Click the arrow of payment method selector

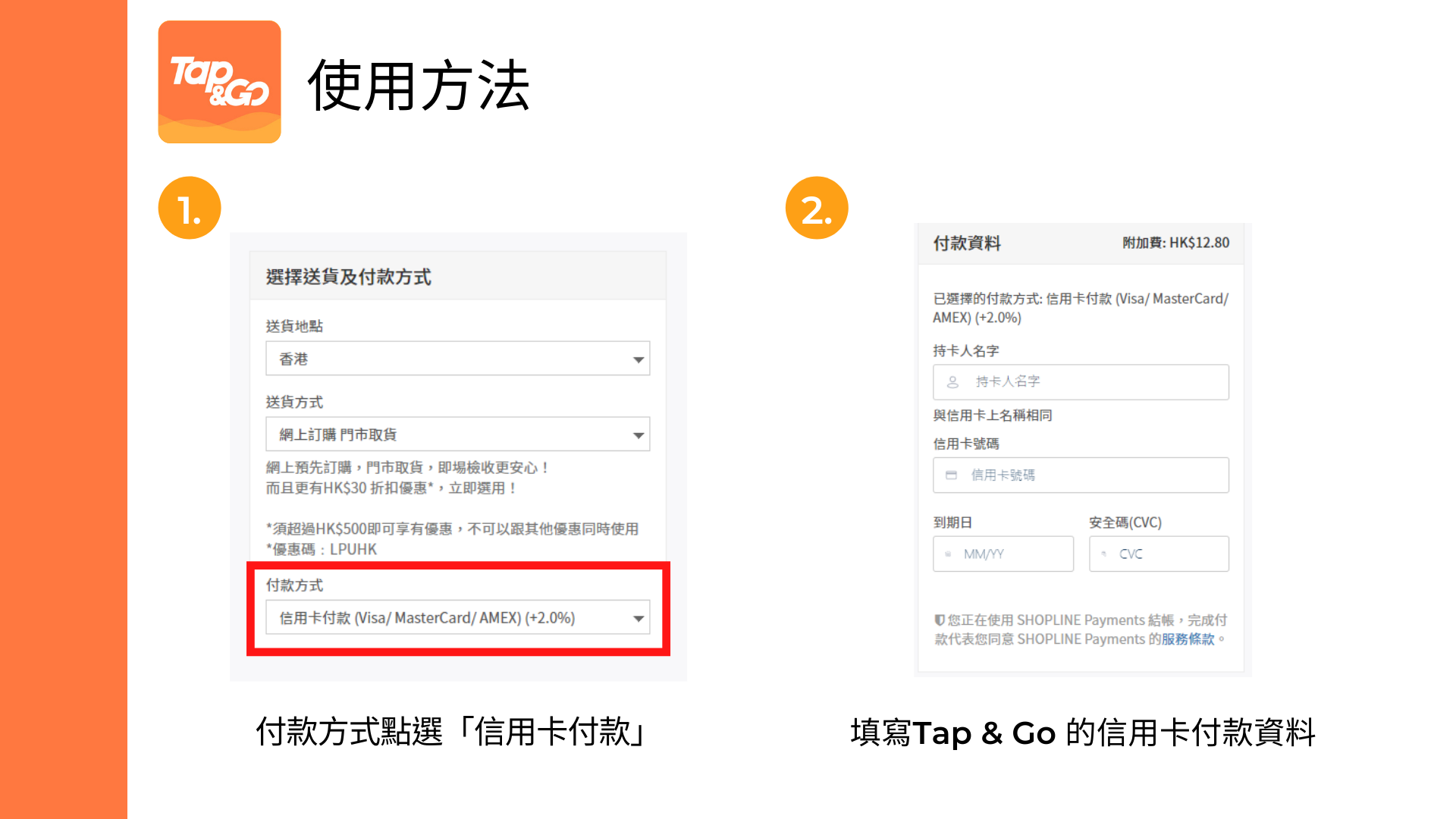click(x=639, y=619)
